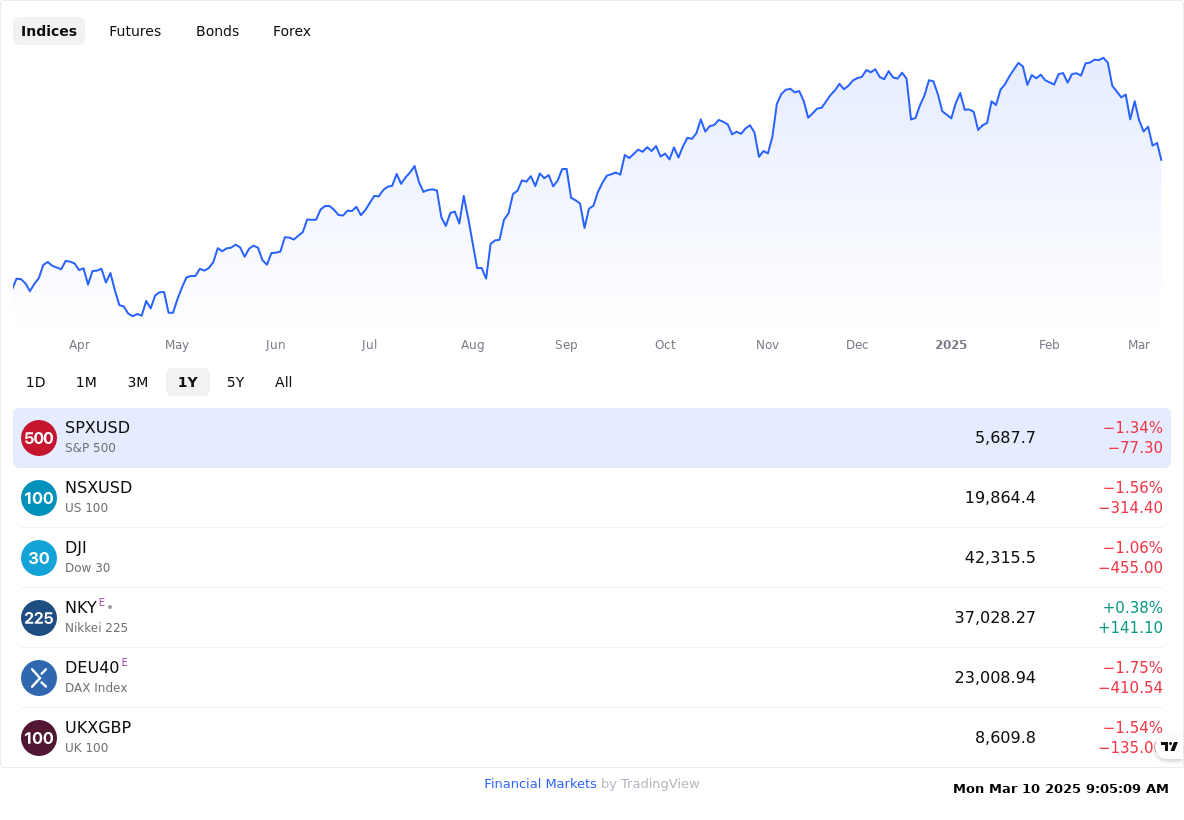The height and width of the screenshot is (820, 1184).
Task: Click the DAX Index X icon
Action: tap(39, 678)
